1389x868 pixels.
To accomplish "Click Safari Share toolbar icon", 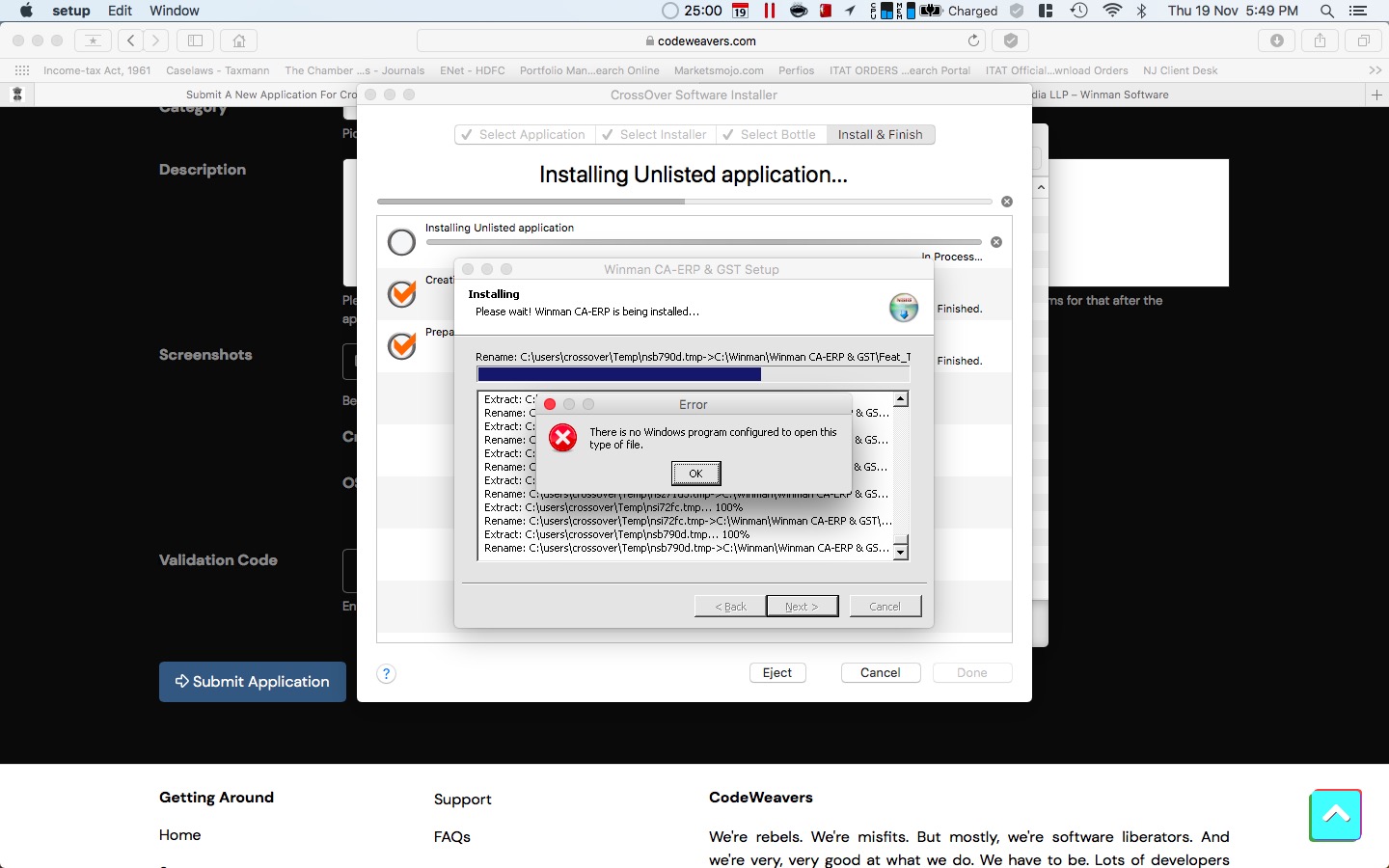I will pyautogui.click(x=1320, y=41).
